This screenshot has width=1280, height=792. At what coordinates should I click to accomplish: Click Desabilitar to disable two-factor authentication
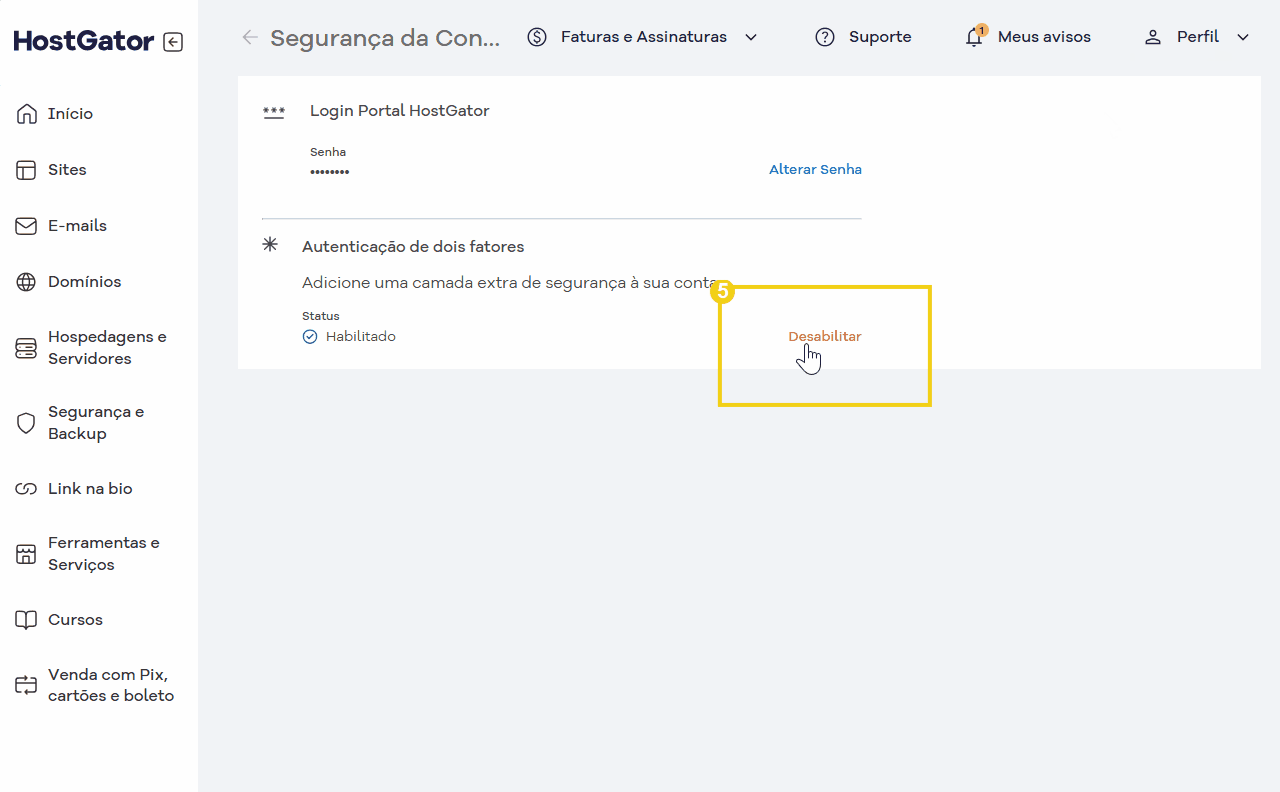coord(825,337)
